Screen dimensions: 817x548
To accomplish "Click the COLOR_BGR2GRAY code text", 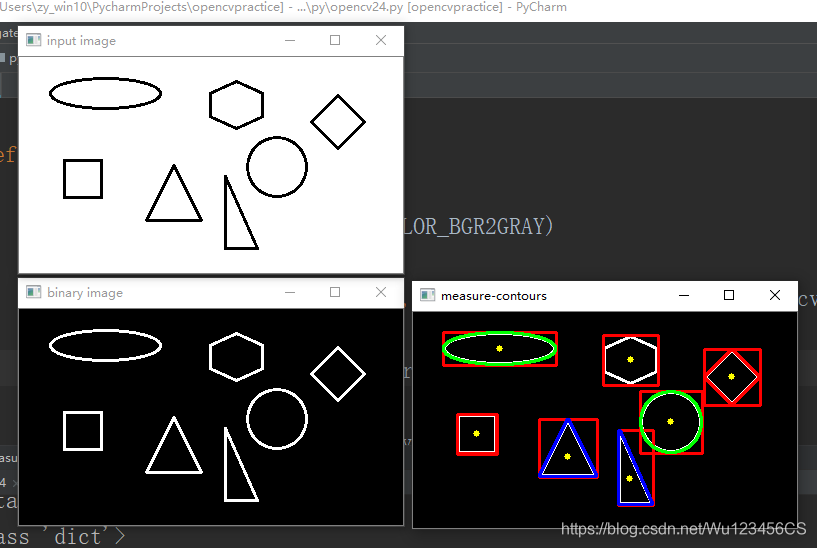I will [477, 227].
